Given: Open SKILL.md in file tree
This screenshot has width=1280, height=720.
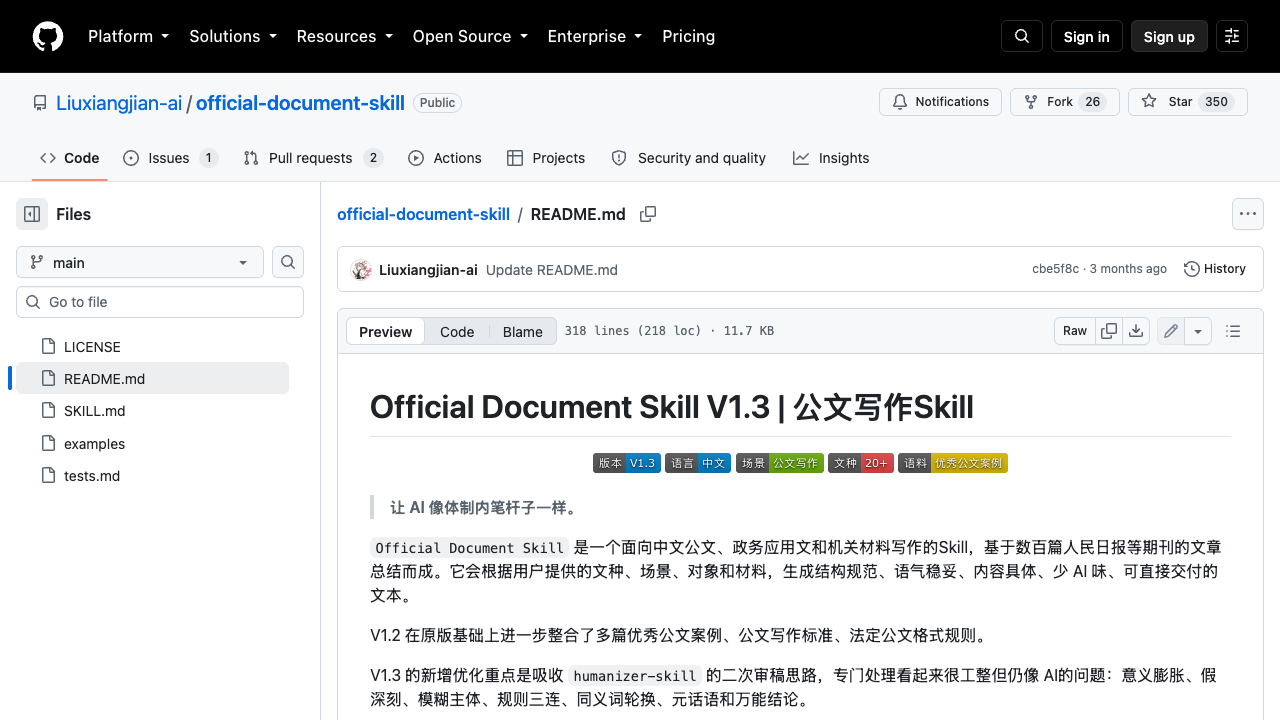Looking at the screenshot, I should click(x=152, y=411).
